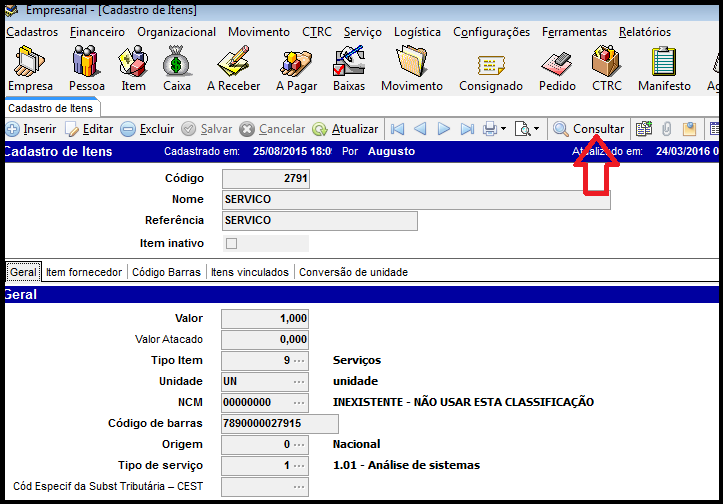Switch to Código Barras tab
The image size is (723, 504).
pos(166,272)
